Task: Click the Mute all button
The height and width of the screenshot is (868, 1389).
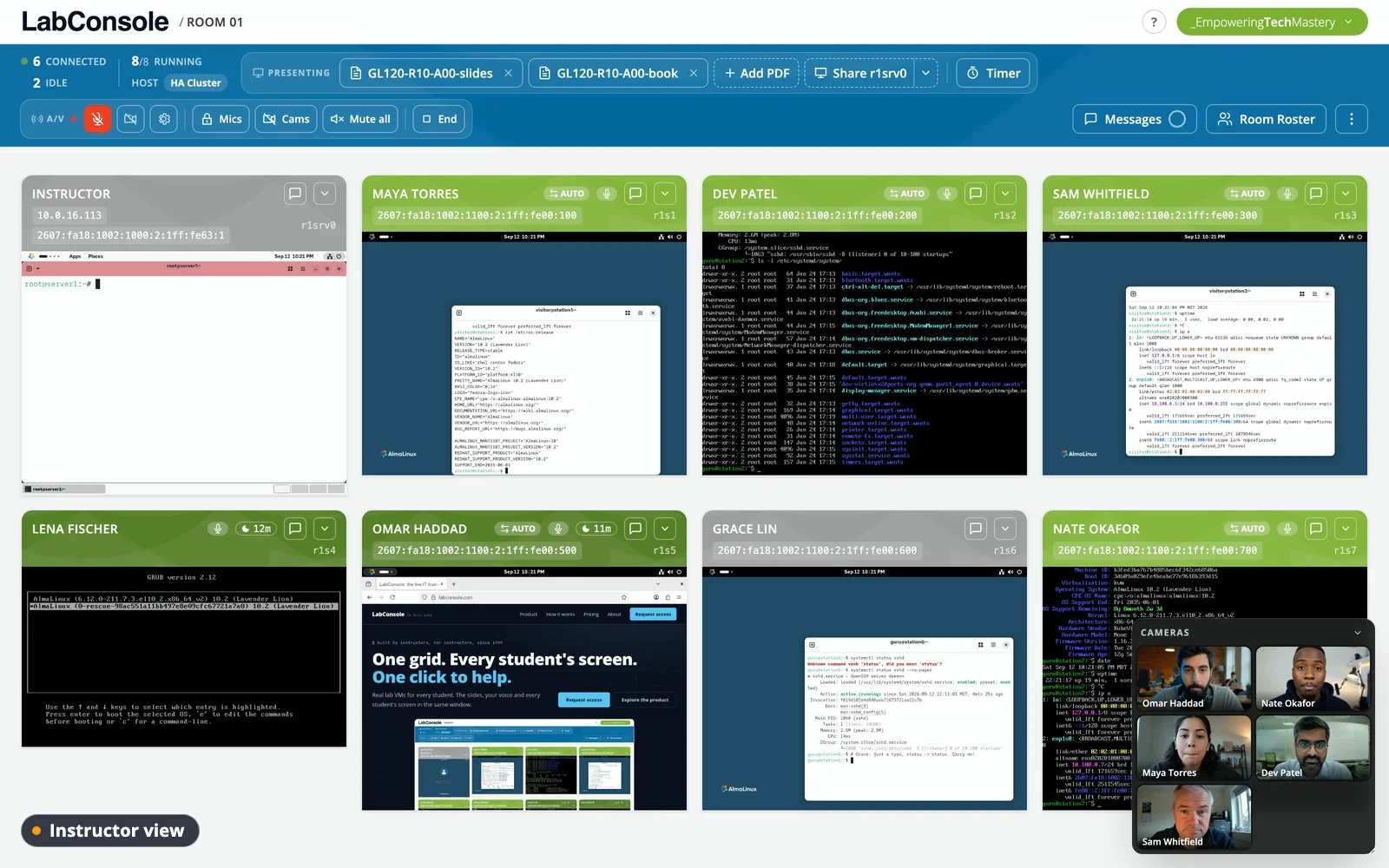Action: point(360,119)
